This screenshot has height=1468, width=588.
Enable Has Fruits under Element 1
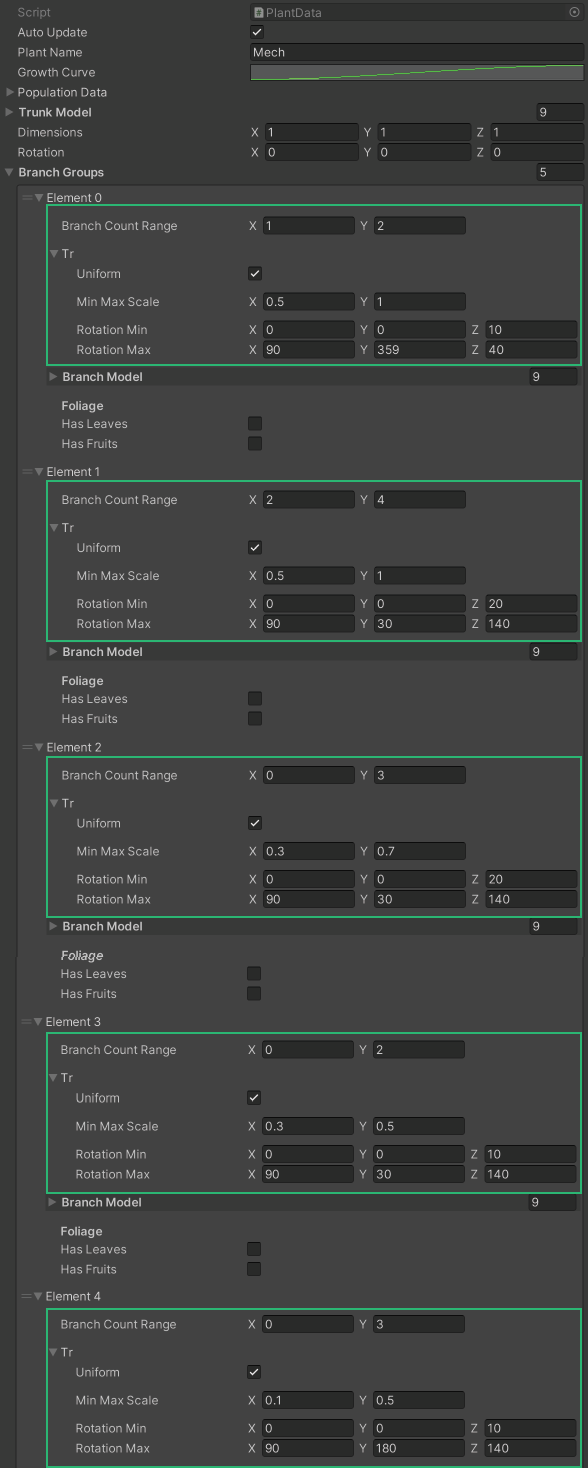[x=255, y=718]
